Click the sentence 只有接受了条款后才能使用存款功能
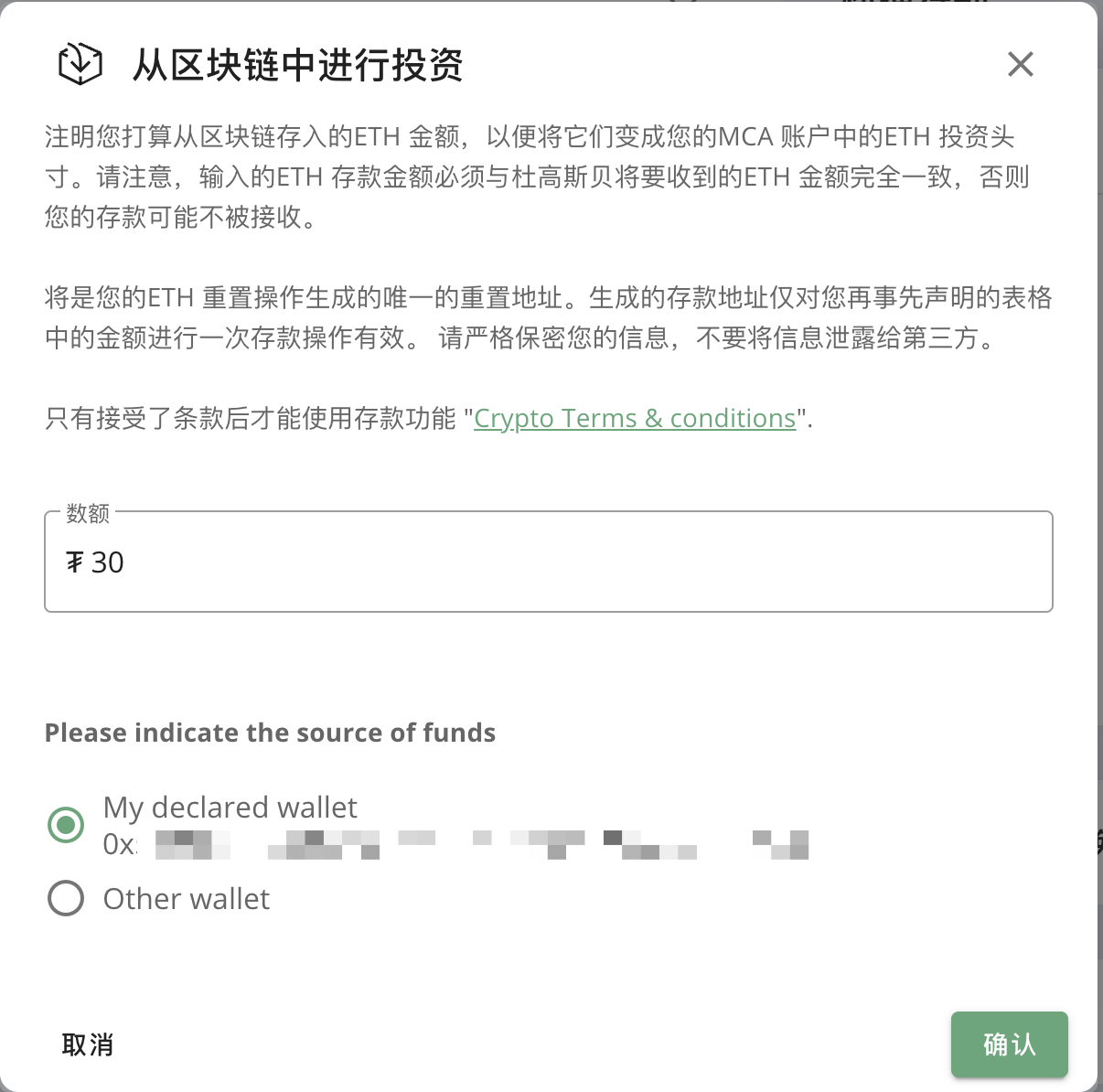Viewport: 1103px width, 1092px height. click(x=251, y=418)
